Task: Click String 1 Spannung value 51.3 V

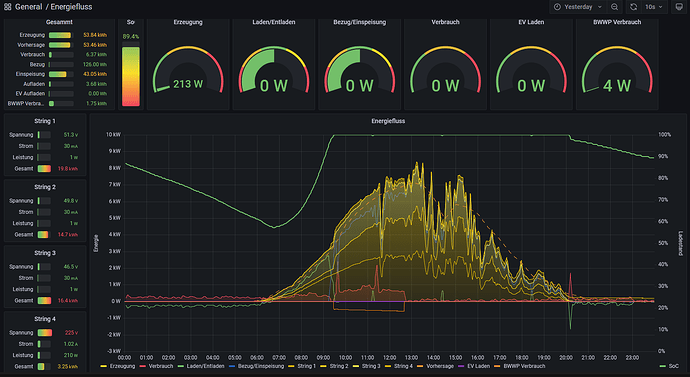Action: 71,135
